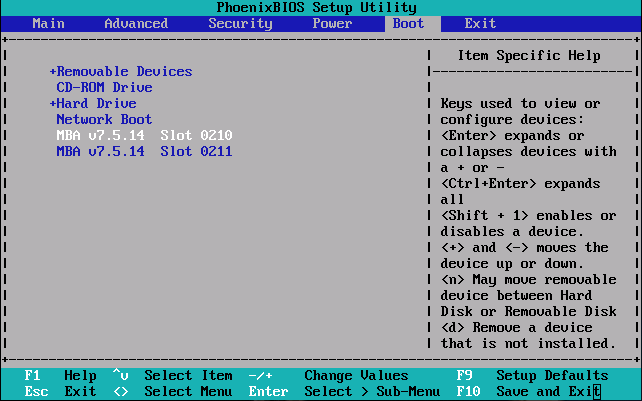Open the Main menu tab

(48, 23)
